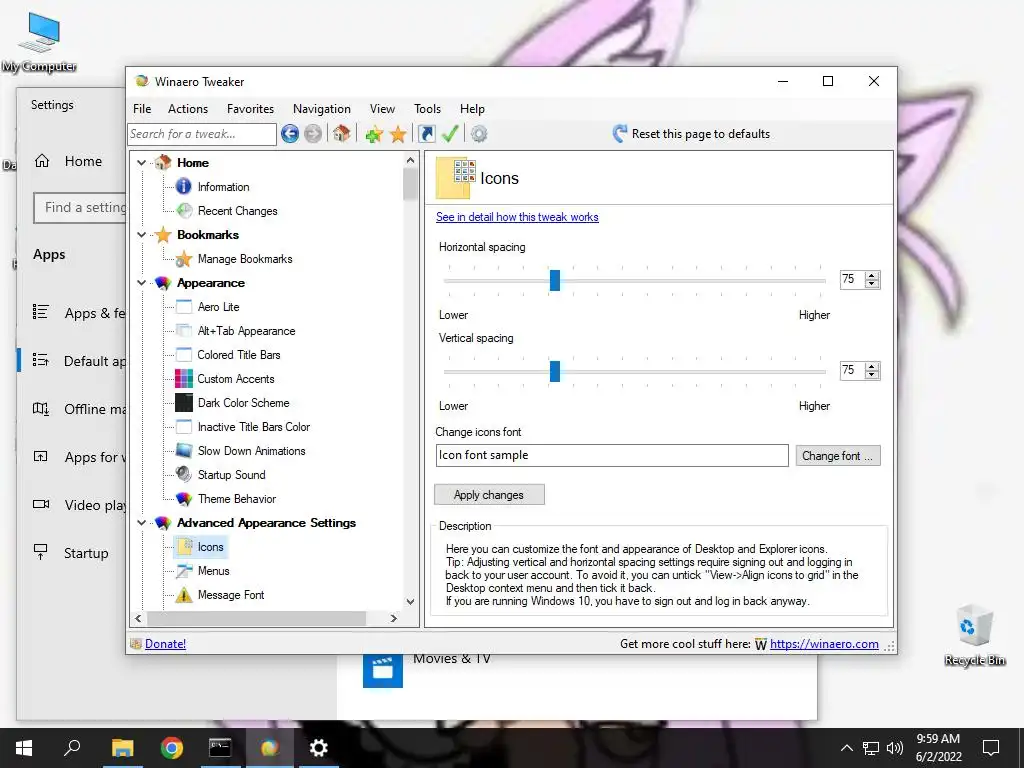
Task: Click the blue Back navigation arrow
Action: pyautogui.click(x=290, y=134)
